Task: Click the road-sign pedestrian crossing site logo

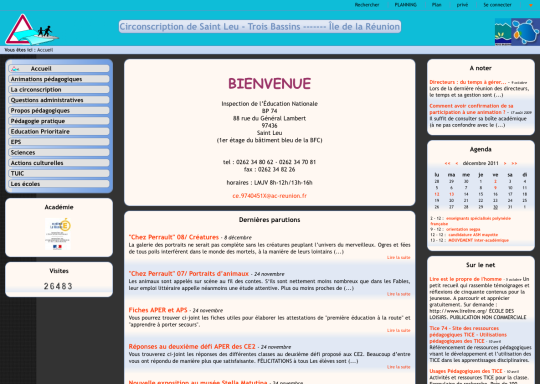Action: coord(32,30)
